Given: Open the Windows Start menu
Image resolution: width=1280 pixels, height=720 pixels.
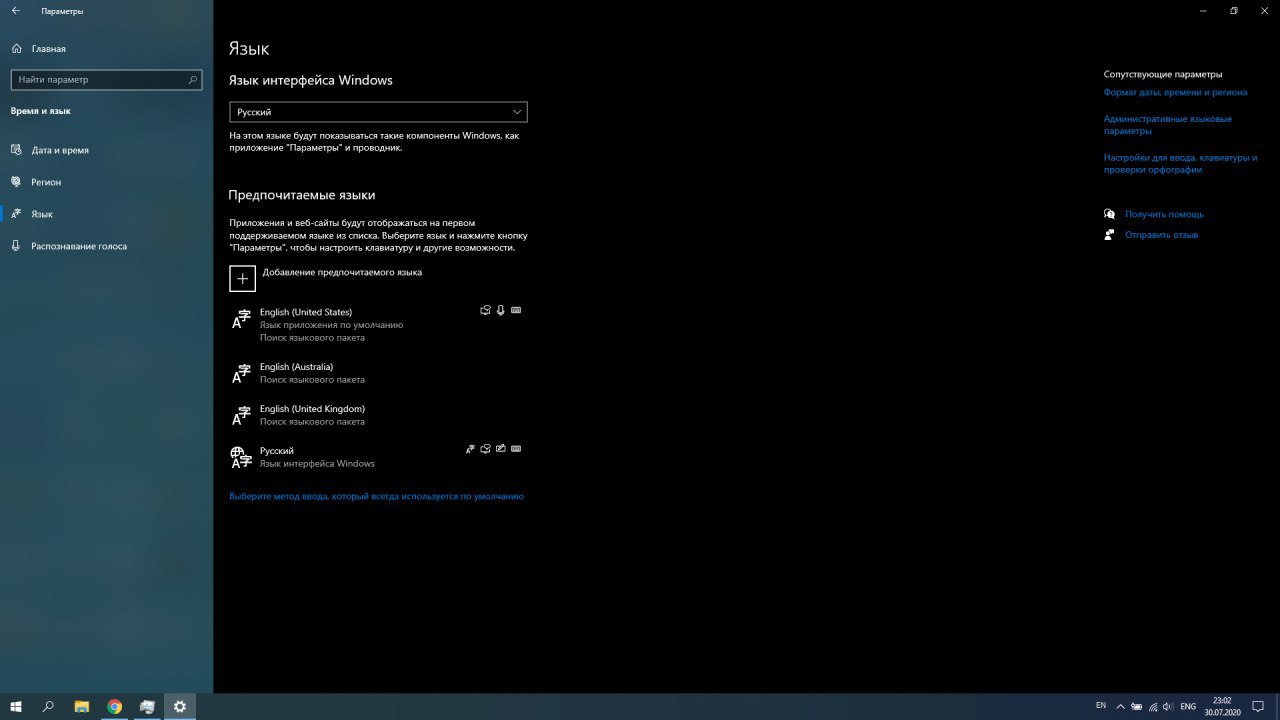Looking at the screenshot, I should [x=16, y=706].
